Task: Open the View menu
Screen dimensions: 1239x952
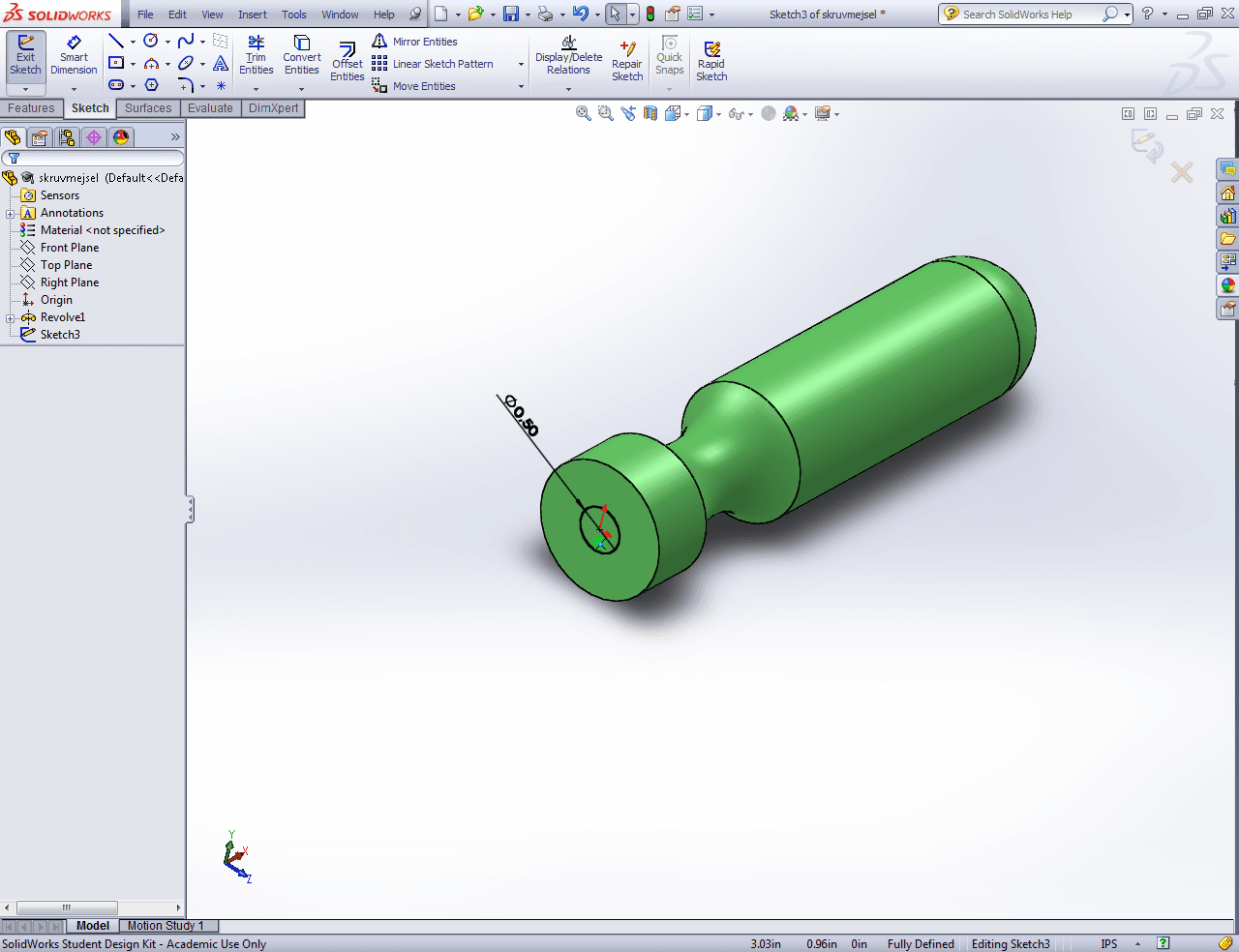Action: (x=212, y=15)
